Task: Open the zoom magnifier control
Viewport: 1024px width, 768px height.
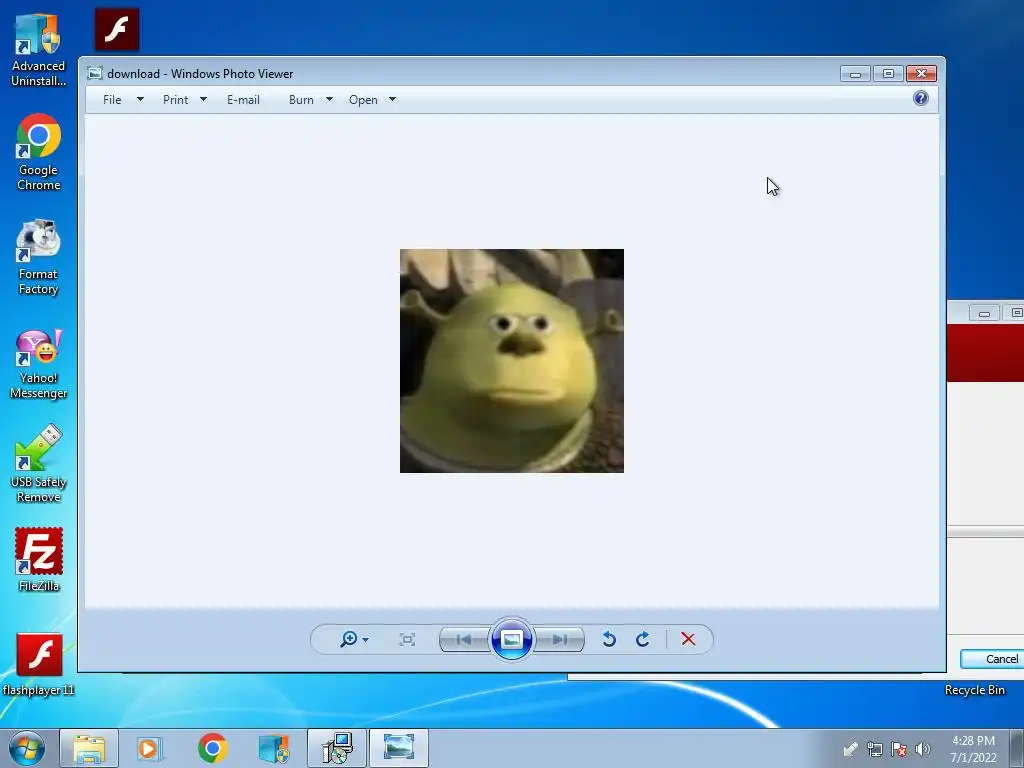Action: click(x=349, y=639)
